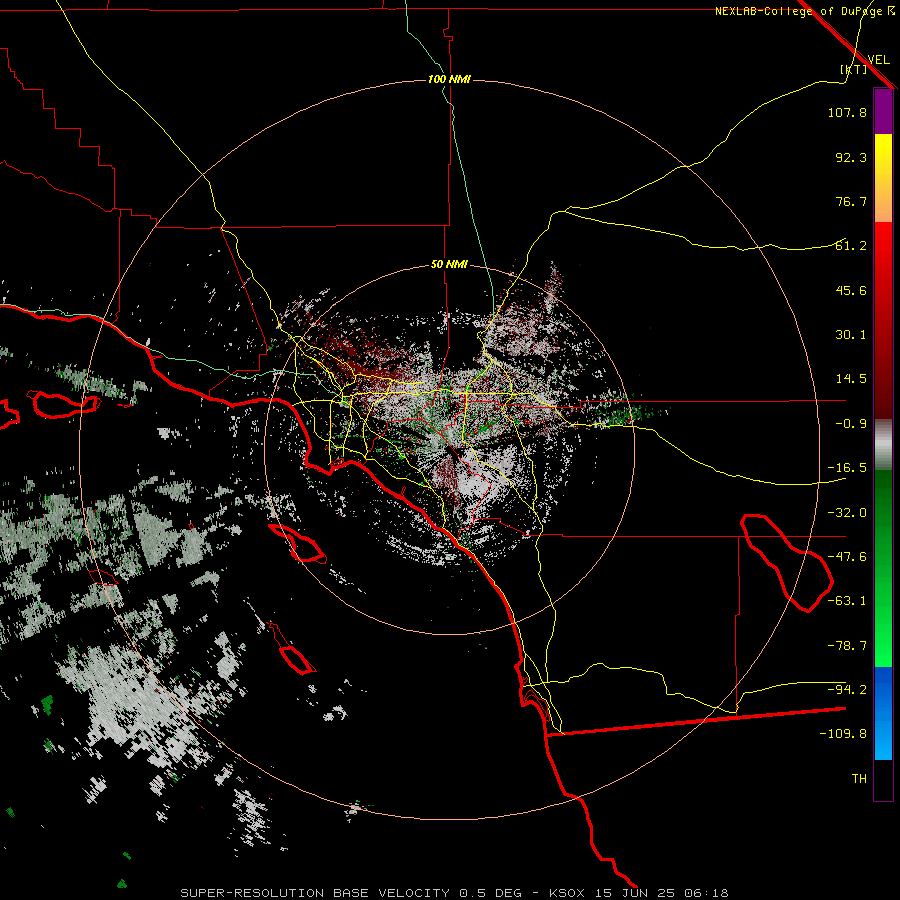Image resolution: width=900 pixels, height=900 pixels.
Task: Click the 92.3 legend value
Action: [851, 157]
